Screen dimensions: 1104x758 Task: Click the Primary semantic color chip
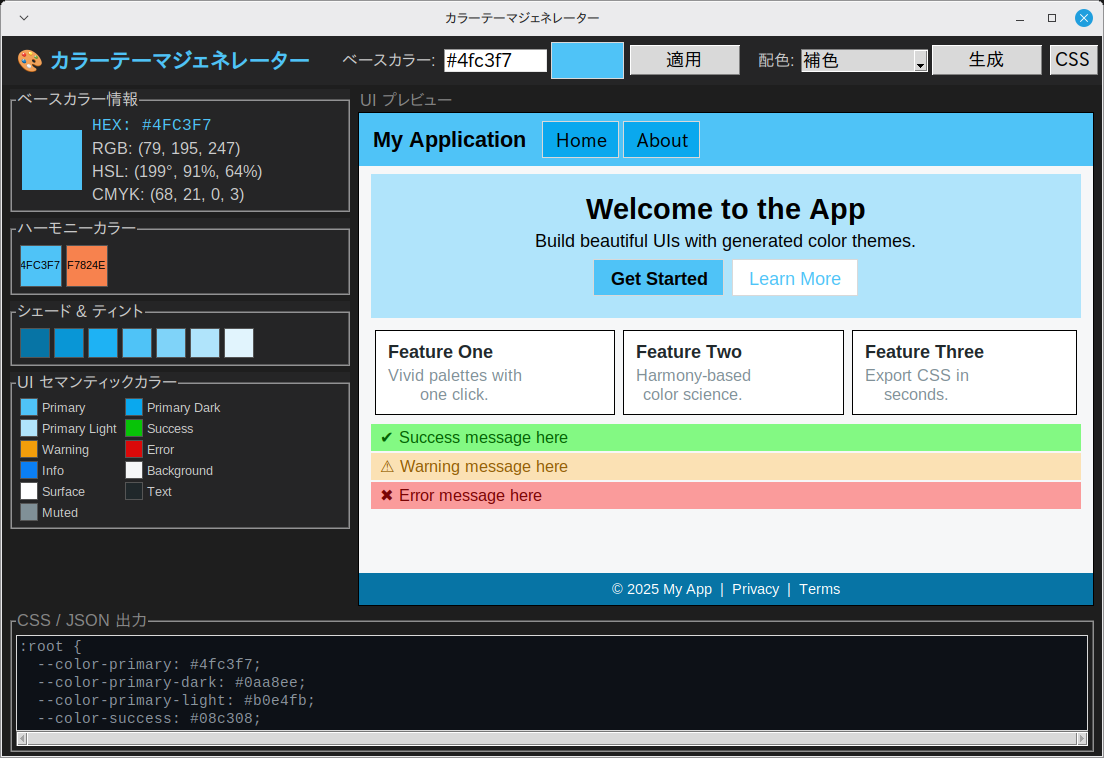tap(29, 408)
